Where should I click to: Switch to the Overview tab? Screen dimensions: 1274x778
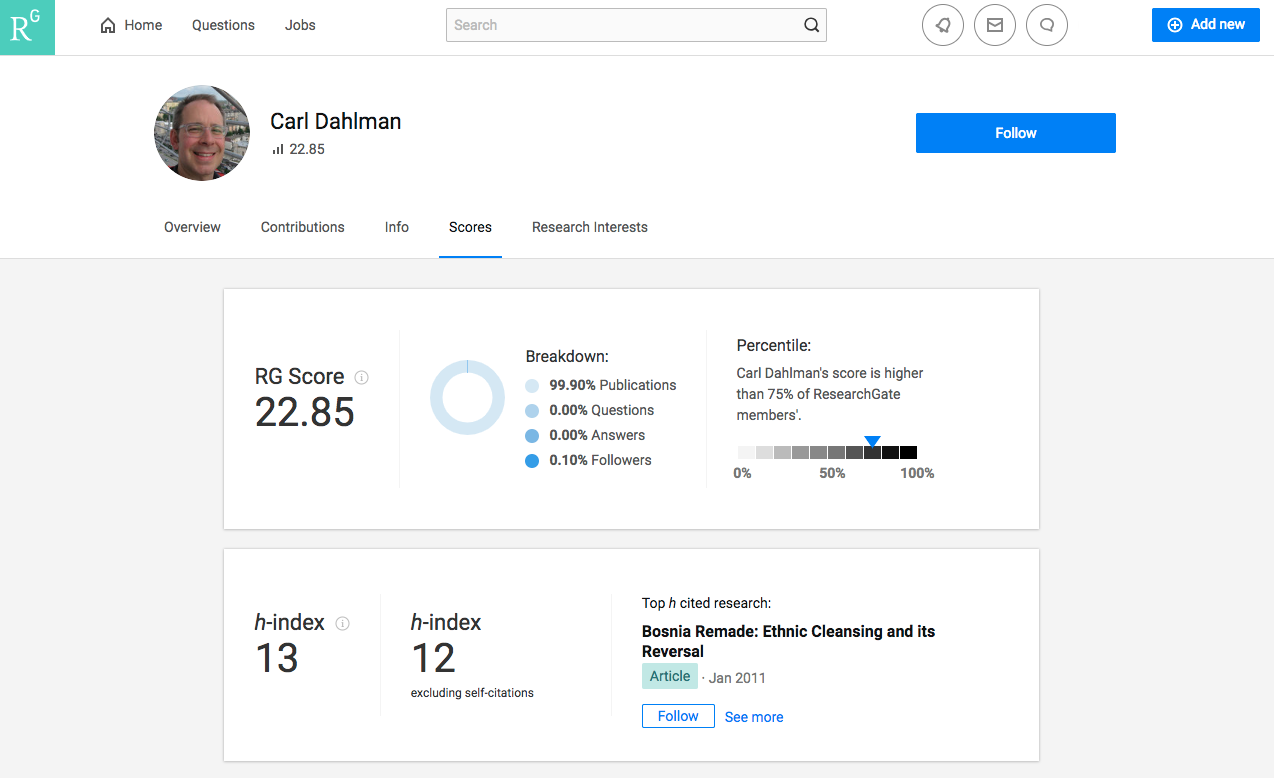pyautogui.click(x=192, y=227)
